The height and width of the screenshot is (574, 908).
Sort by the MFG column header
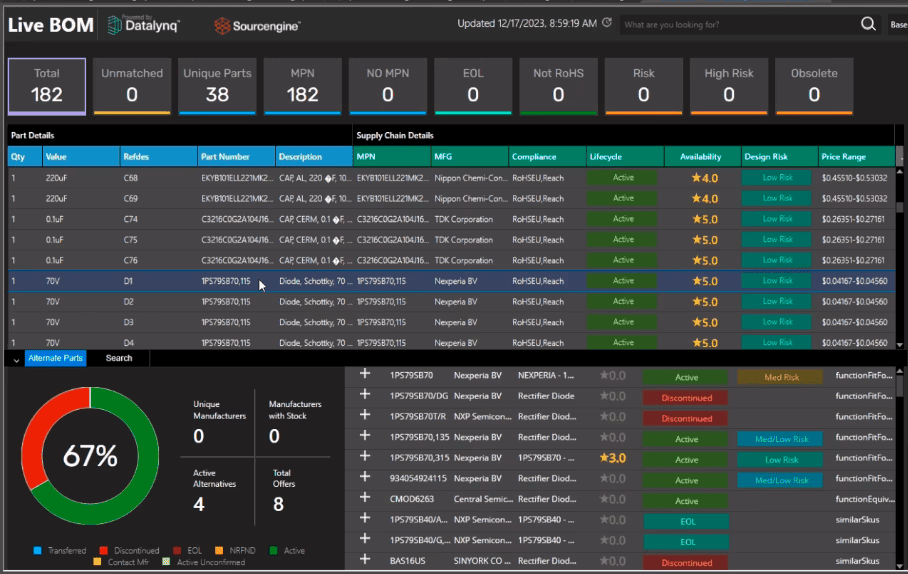pos(470,156)
